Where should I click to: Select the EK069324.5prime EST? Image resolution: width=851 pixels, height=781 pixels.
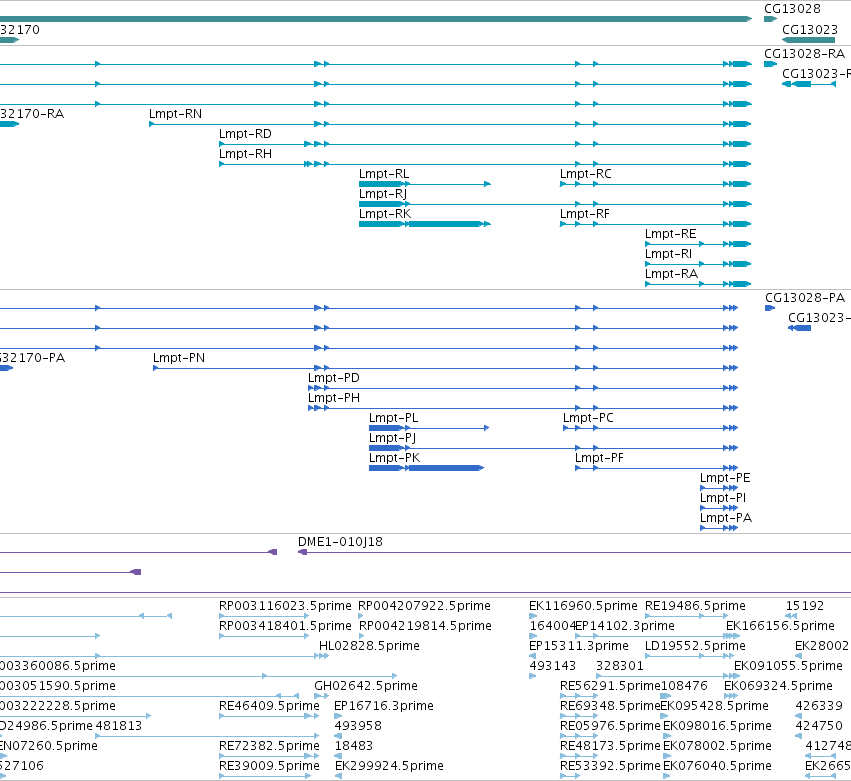[731, 696]
